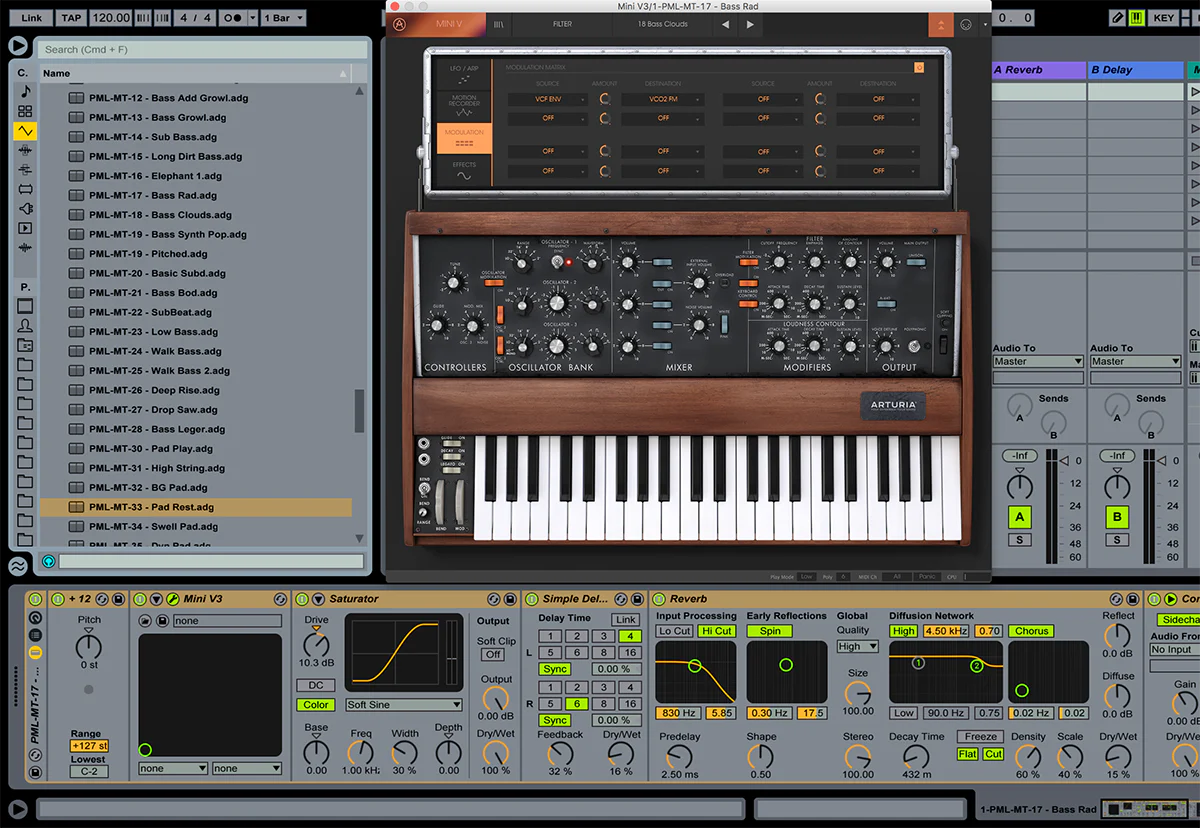Screen dimensions: 1200x828
Task: Open VCF ENV modulation source dropdown
Action: click(547, 100)
